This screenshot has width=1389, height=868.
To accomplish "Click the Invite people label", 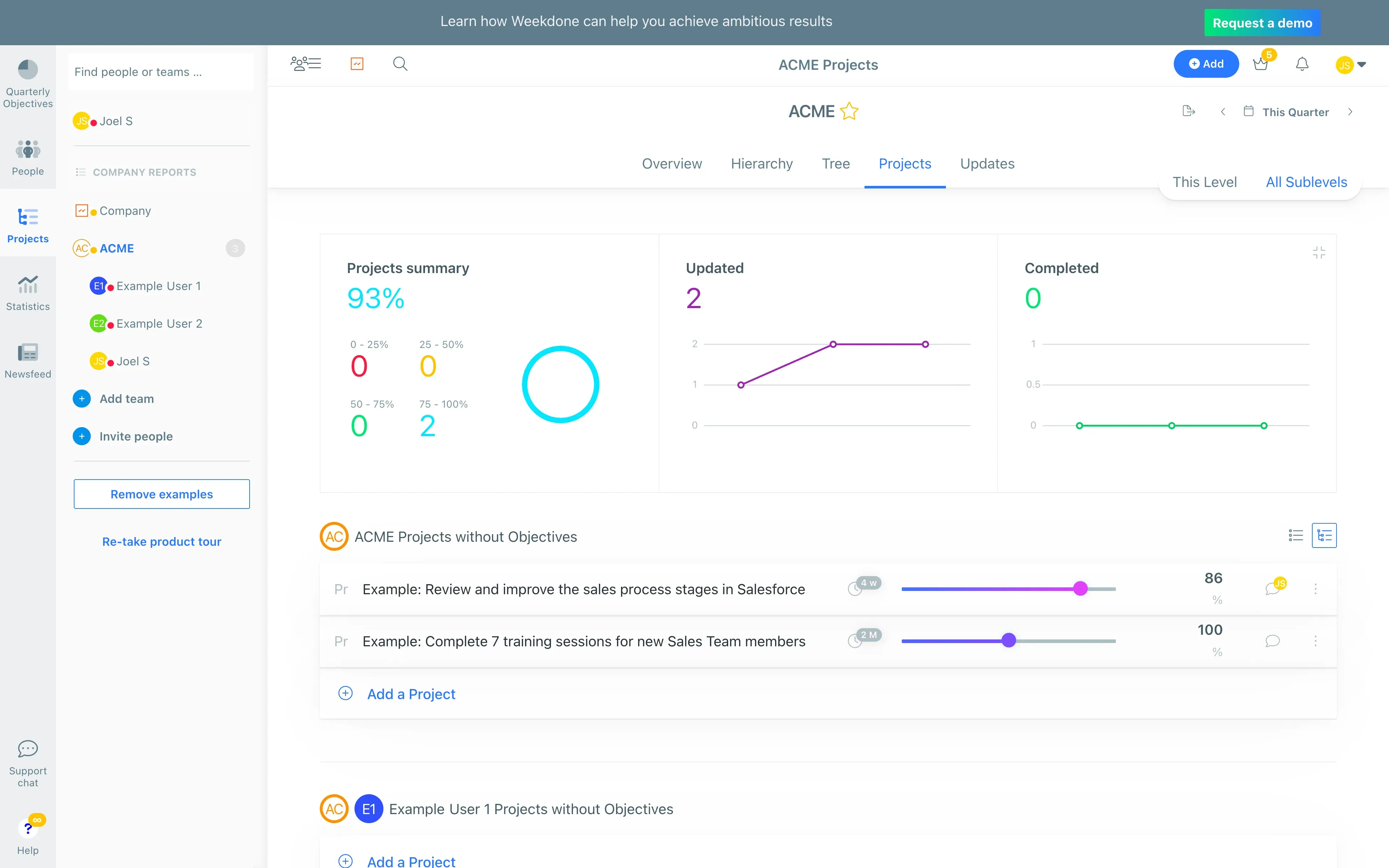I will (x=136, y=436).
